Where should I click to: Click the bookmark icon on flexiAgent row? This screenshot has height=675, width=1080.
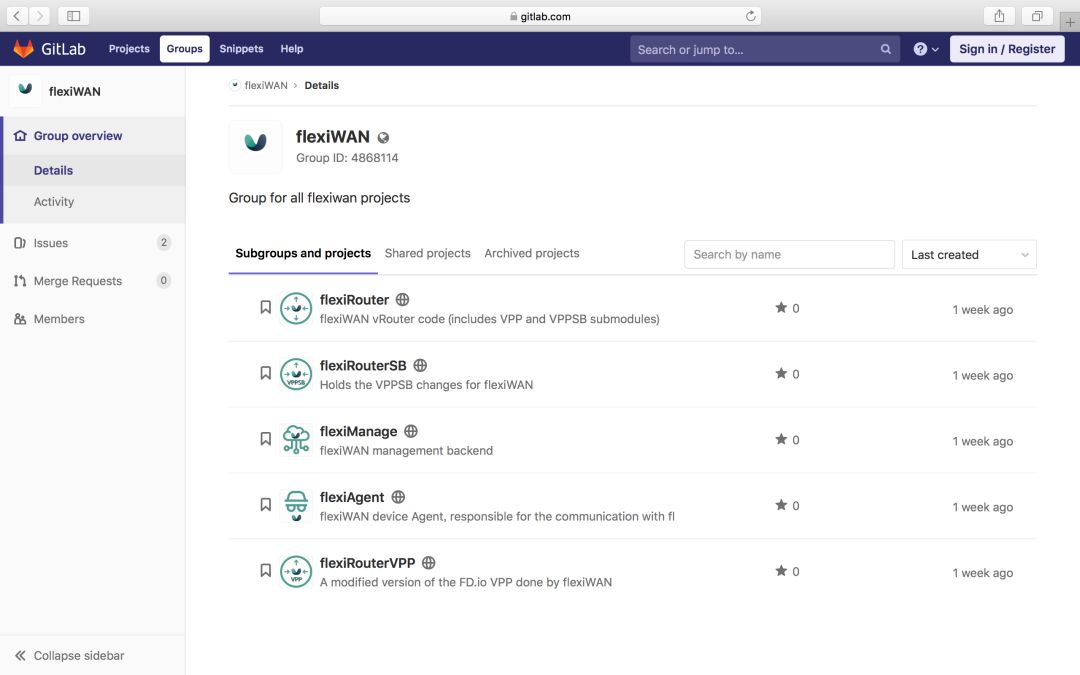(x=265, y=505)
